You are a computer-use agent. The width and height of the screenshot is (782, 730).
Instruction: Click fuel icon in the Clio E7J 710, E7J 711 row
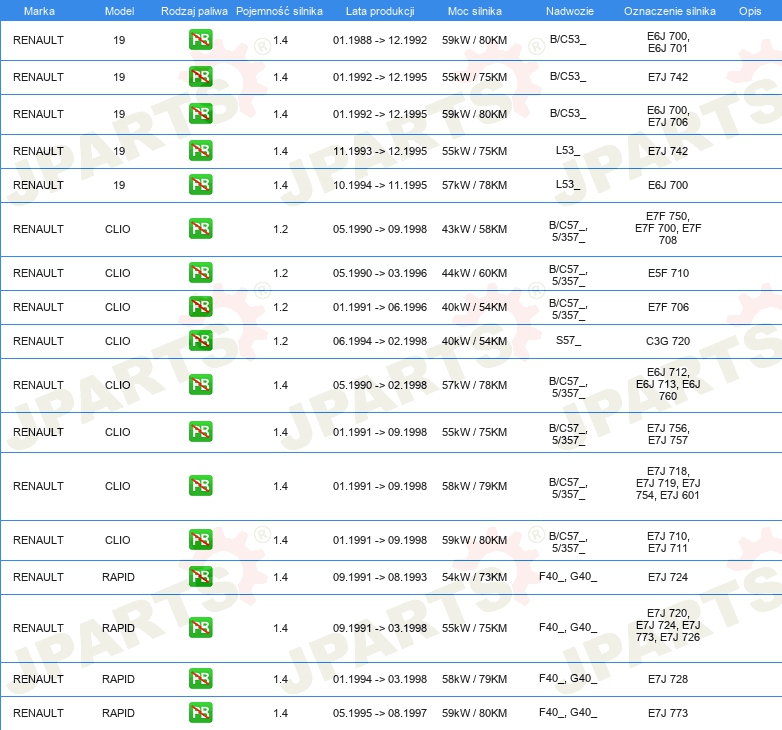(200, 540)
